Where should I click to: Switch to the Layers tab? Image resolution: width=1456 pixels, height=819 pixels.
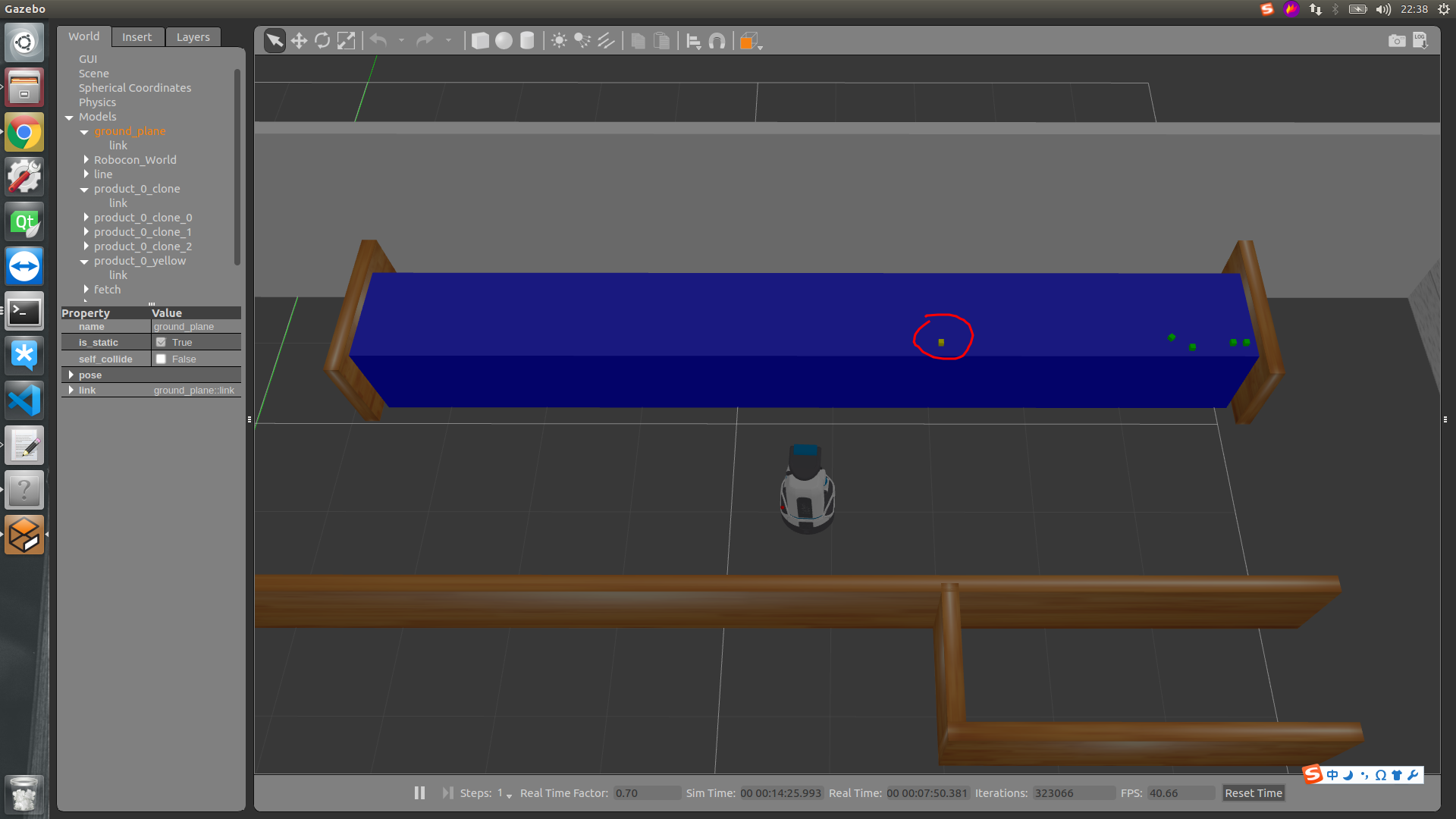[x=193, y=37]
